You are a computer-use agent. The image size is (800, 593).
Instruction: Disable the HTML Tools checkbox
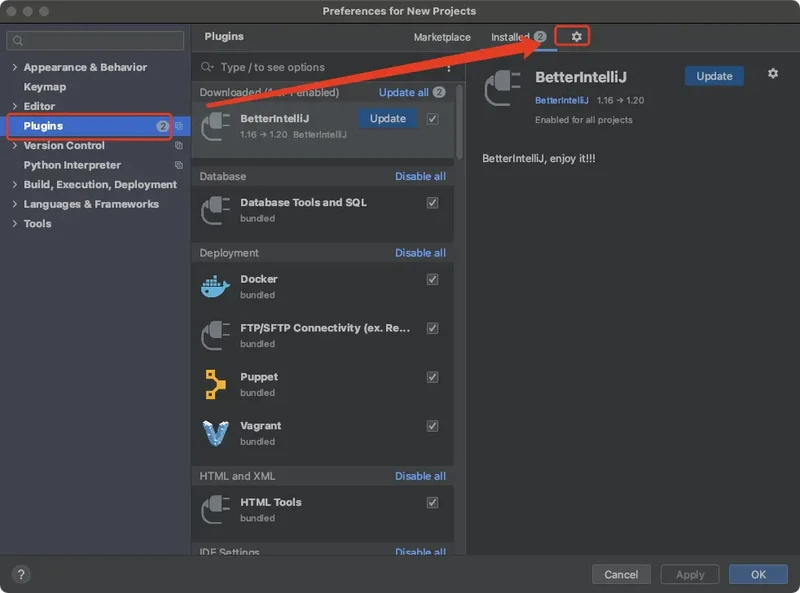tap(432, 503)
